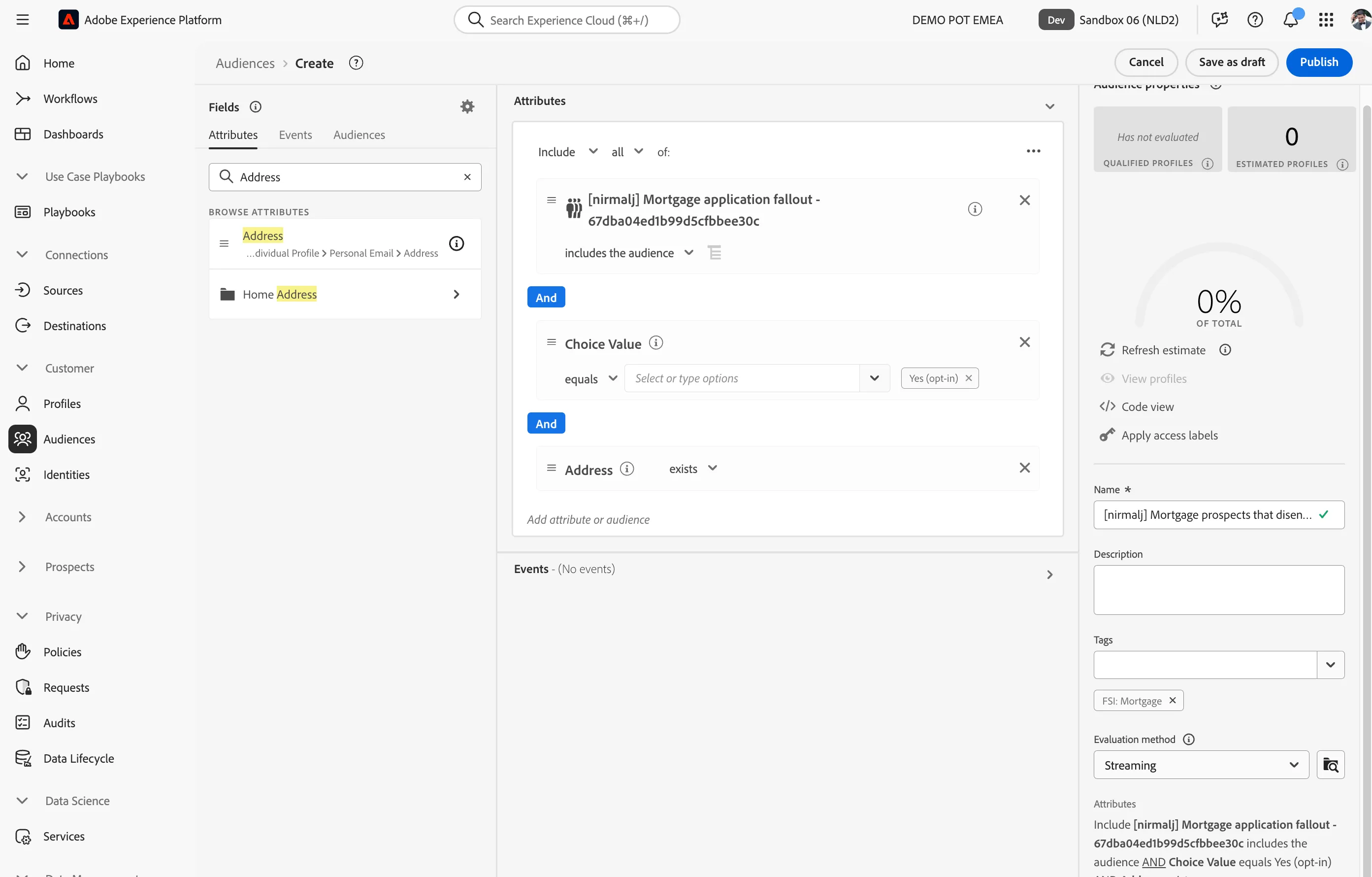Show info for Choice Value attribute
Image resolution: width=1372 pixels, height=877 pixels.
pyautogui.click(x=656, y=343)
